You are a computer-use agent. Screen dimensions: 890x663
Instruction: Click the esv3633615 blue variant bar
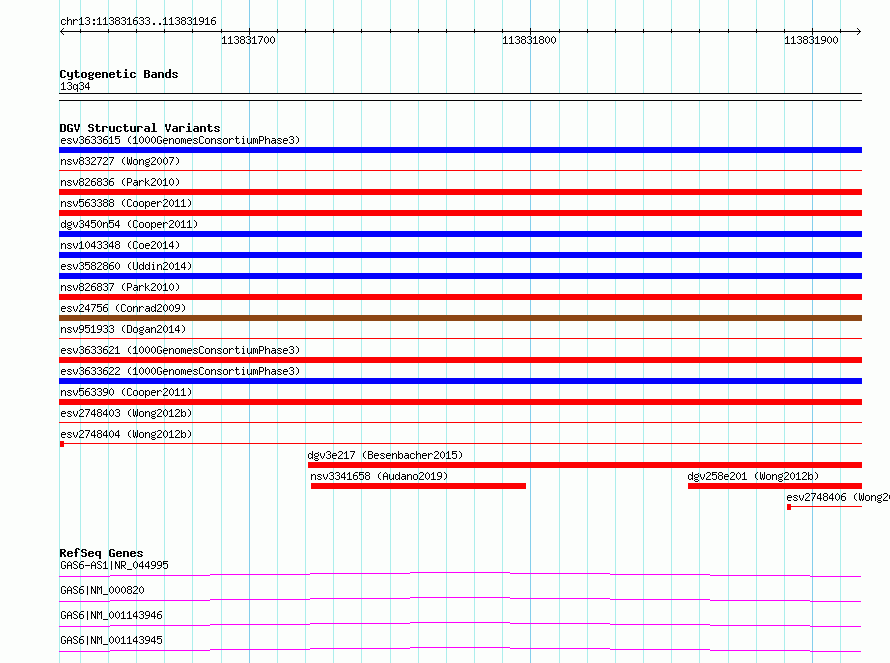click(460, 150)
